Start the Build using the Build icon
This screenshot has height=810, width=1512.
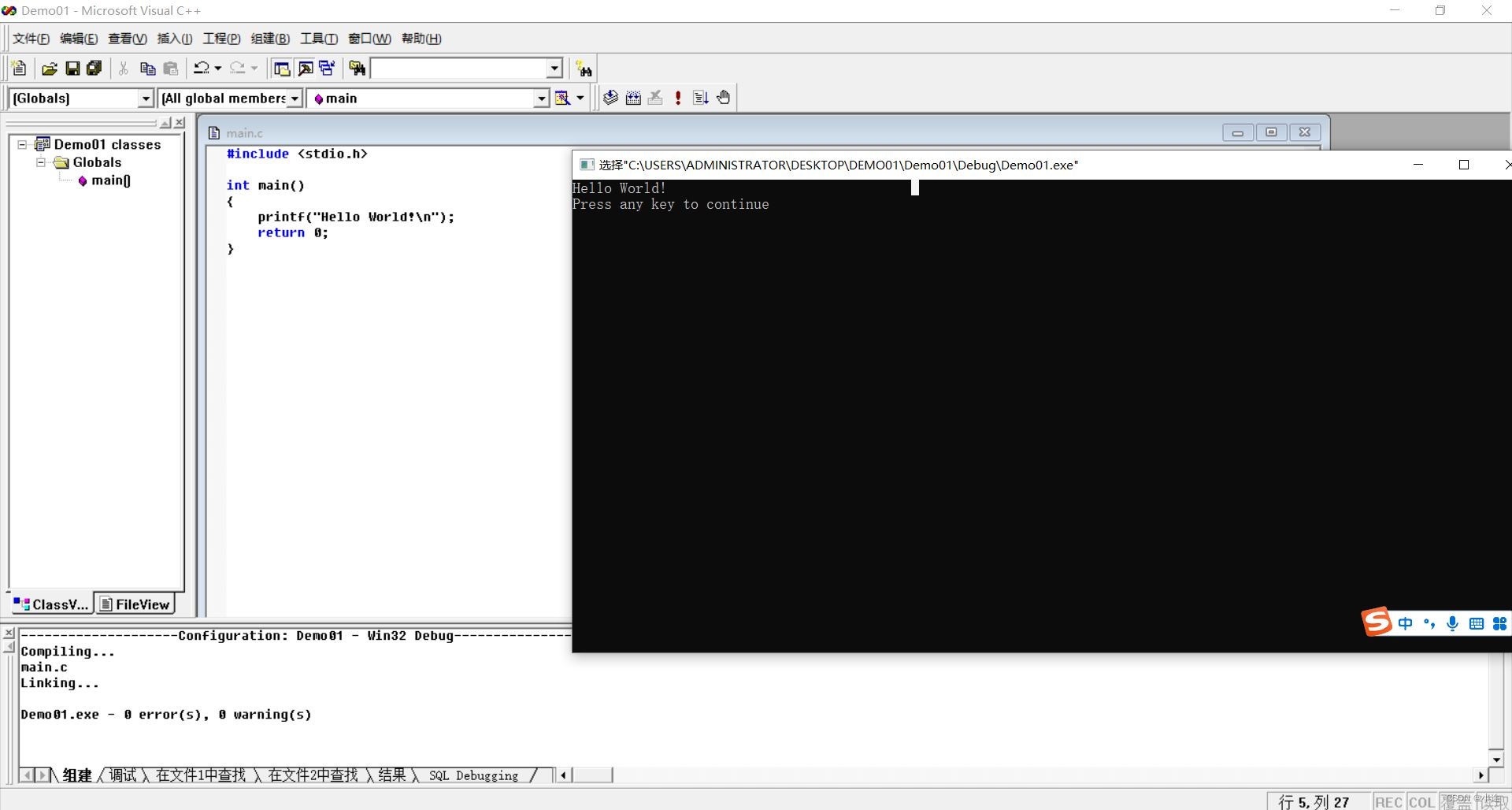tap(633, 97)
